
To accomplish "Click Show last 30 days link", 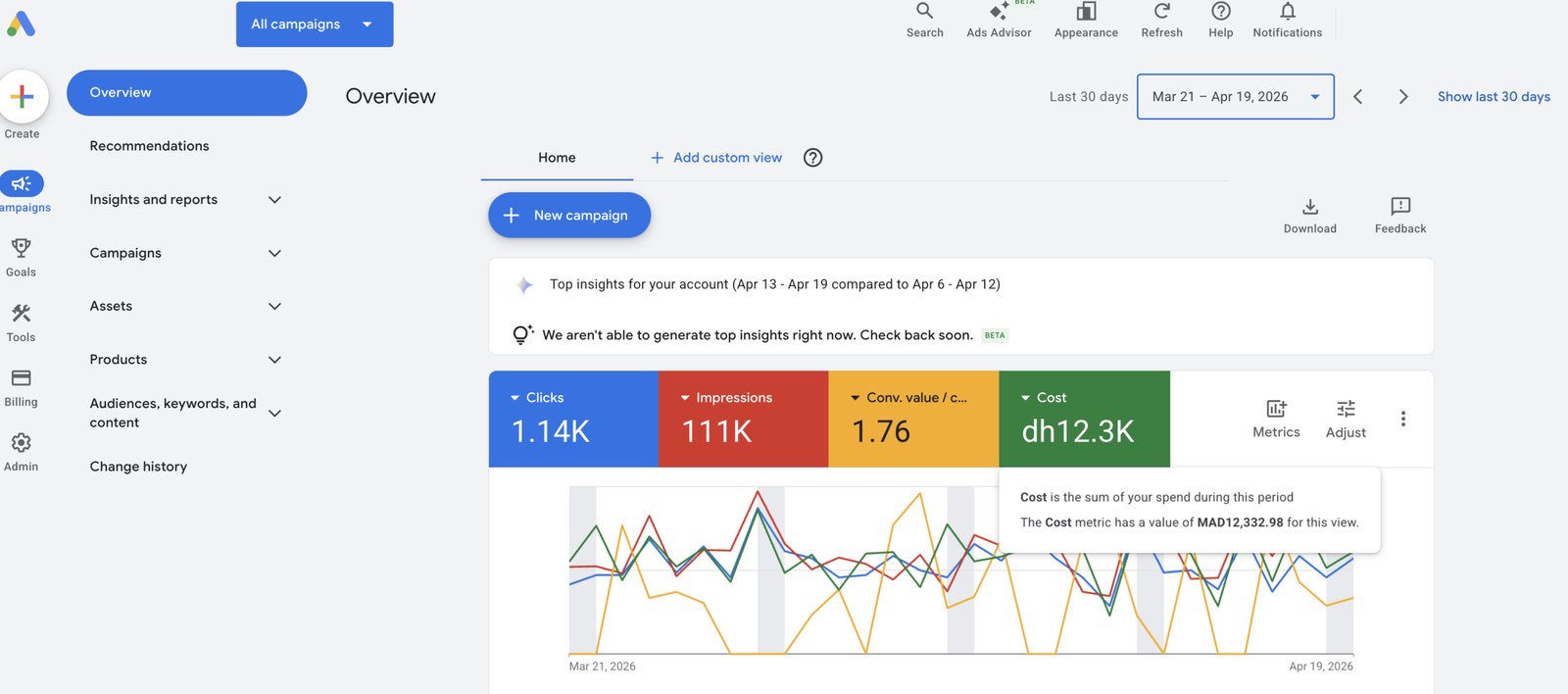I will click(x=1494, y=96).
